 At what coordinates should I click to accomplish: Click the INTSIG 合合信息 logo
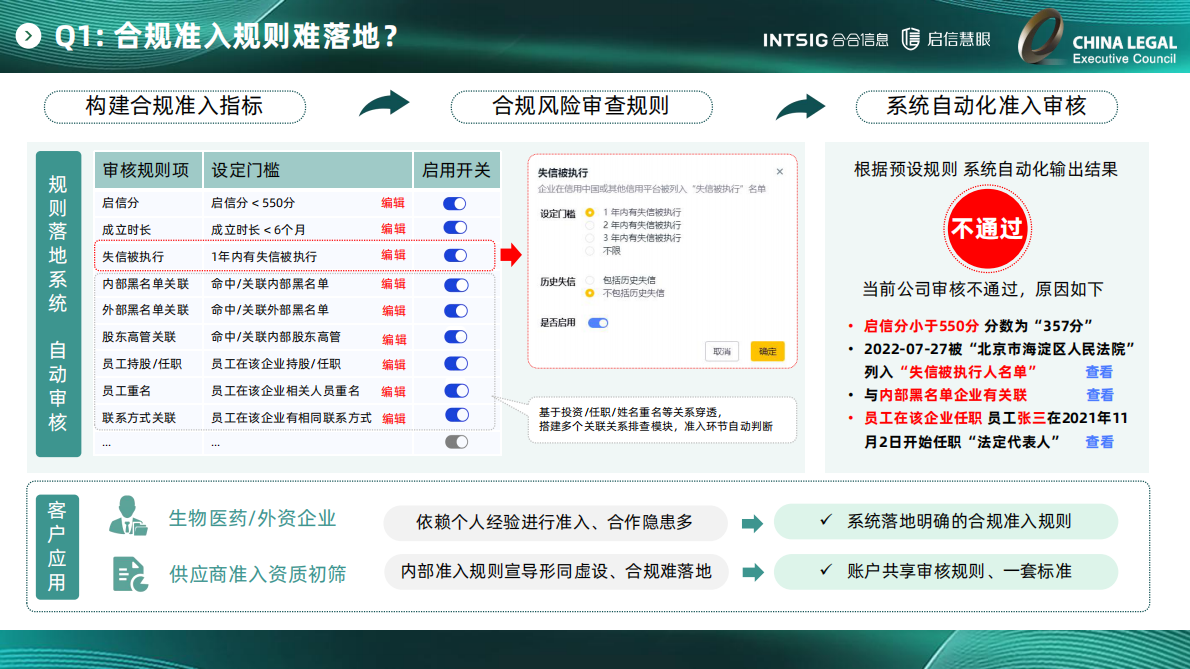point(823,40)
